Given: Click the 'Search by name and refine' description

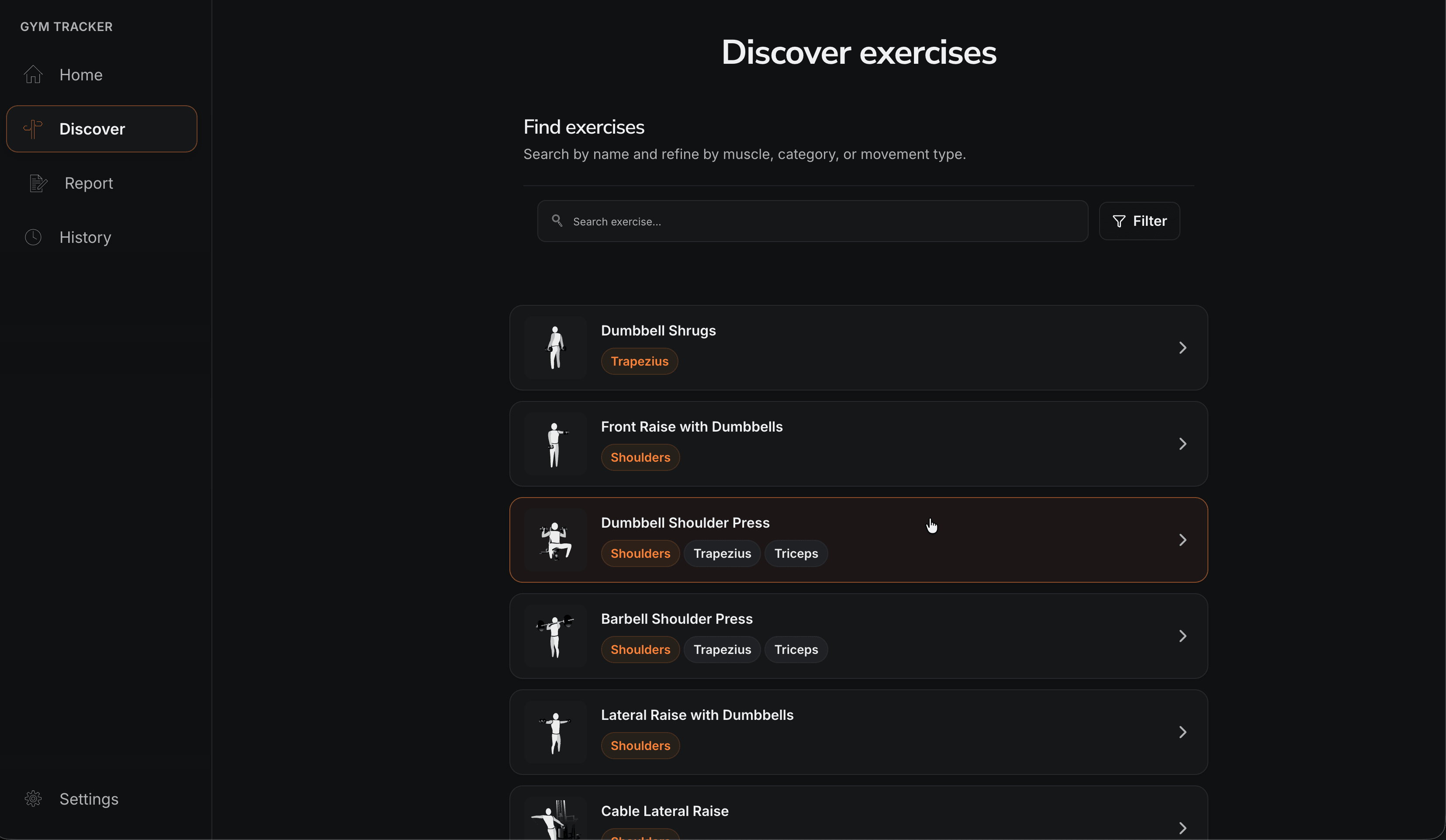Looking at the screenshot, I should coord(744,154).
